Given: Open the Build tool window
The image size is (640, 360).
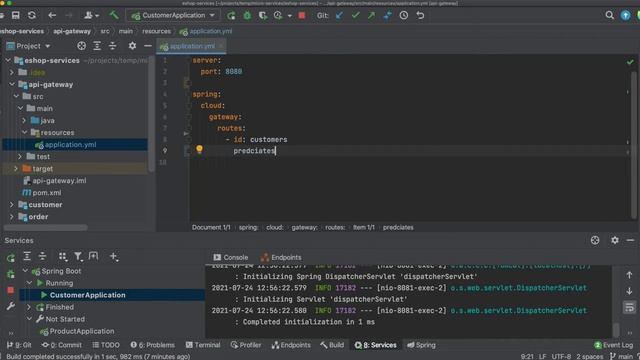Looking at the screenshot, I should (x=332, y=345).
